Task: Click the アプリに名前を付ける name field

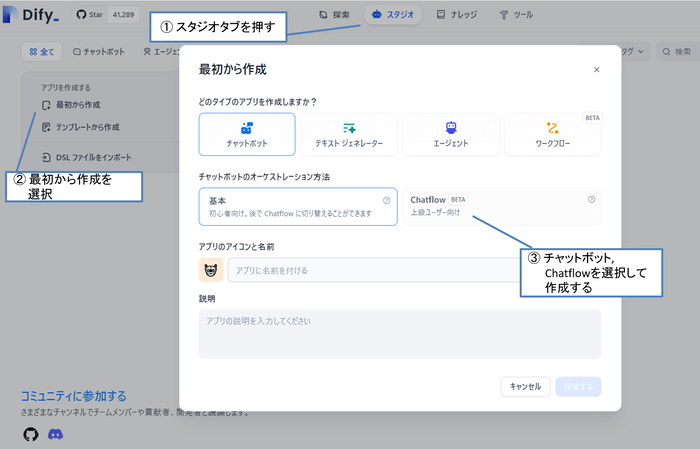Action: pyautogui.click(x=374, y=270)
